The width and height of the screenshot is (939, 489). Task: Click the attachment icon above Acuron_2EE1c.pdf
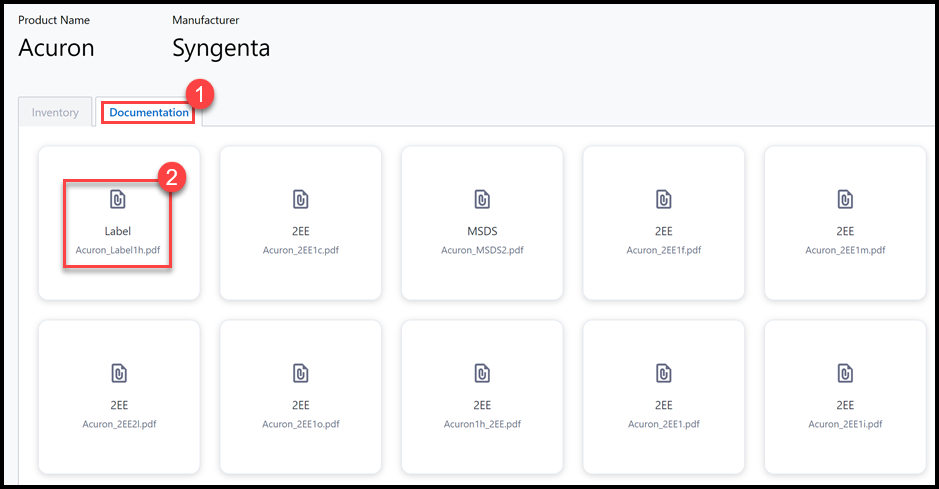point(300,199)
